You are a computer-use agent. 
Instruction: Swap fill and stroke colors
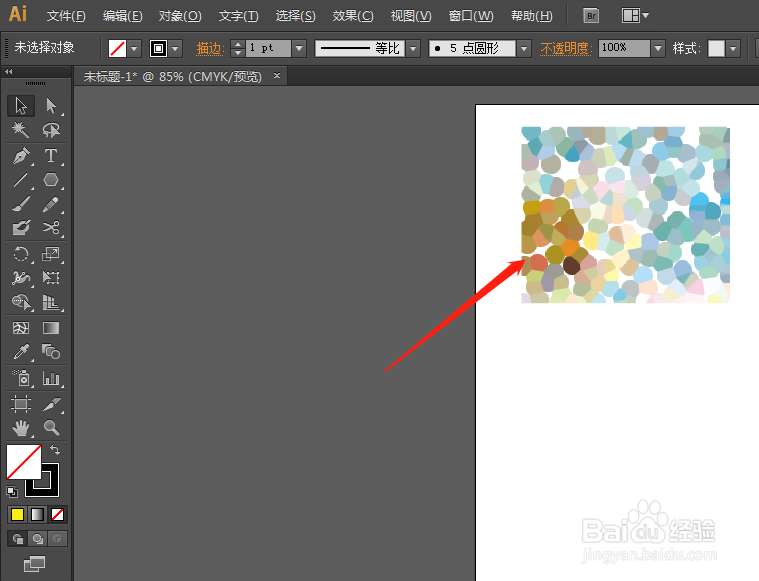[55, 450]
